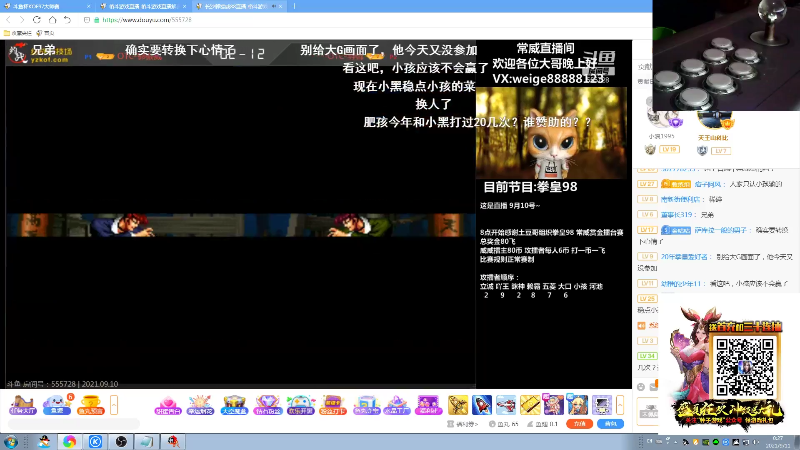Switch to the second browser tab

(x=143, y=6)
